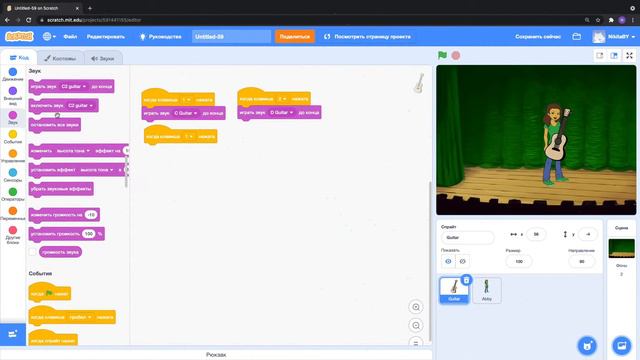Edit the project title Untitled-59 field
The image size is (640, 360).
(x=231, y=36)
